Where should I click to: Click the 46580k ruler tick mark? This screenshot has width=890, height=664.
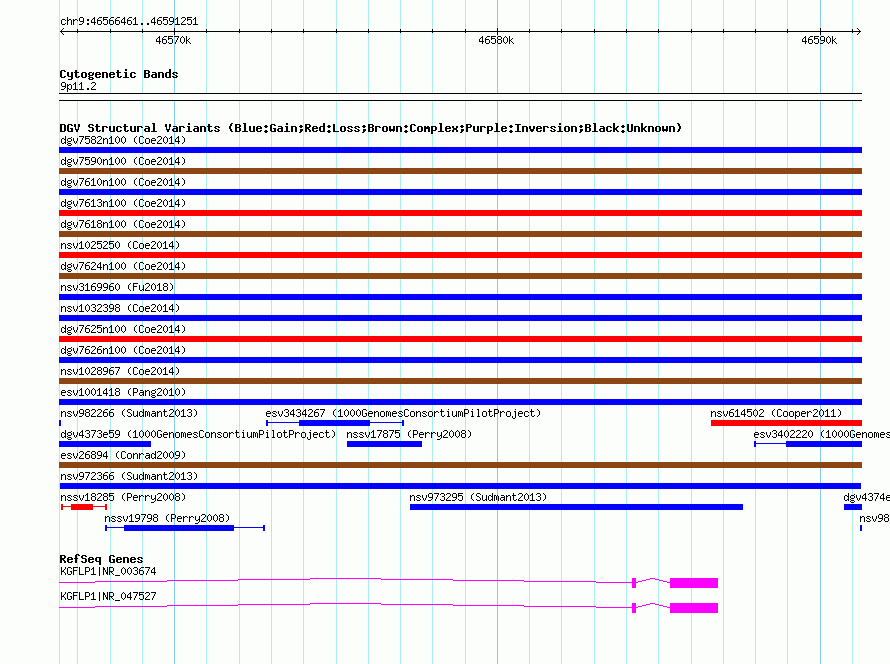[497, 31]
